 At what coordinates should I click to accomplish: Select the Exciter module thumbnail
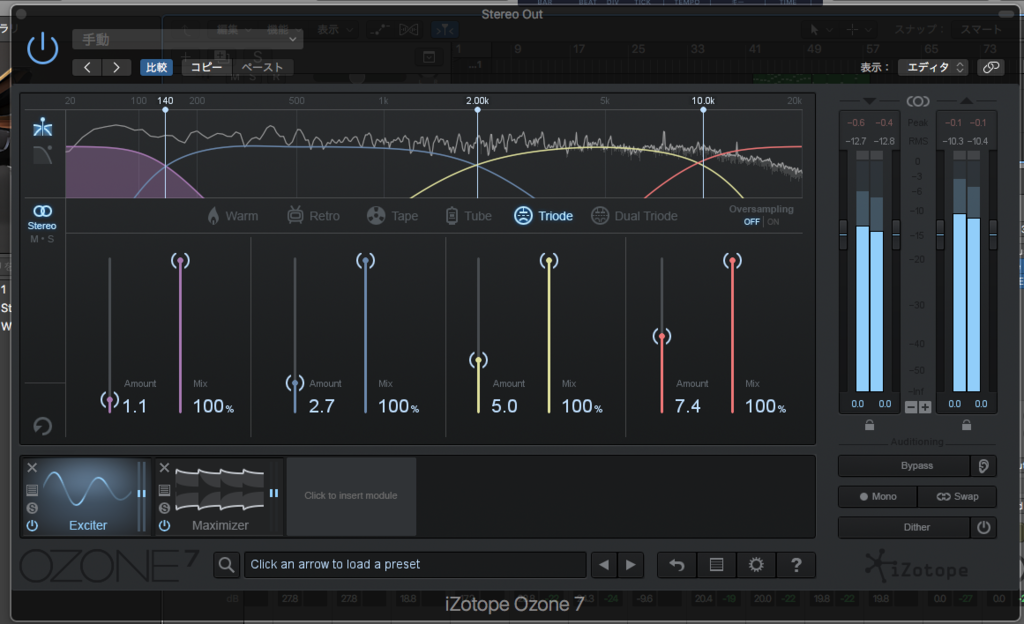click(88, 497)
